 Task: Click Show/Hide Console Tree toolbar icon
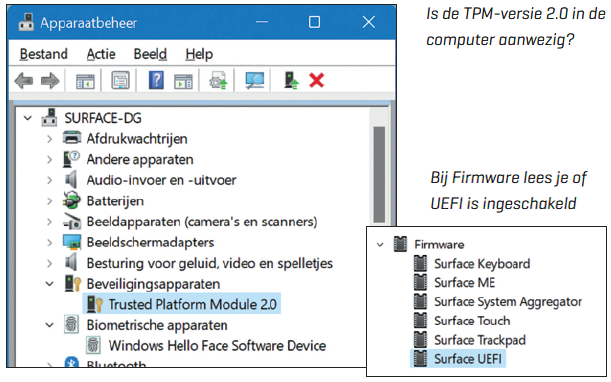tap(85, 81)
